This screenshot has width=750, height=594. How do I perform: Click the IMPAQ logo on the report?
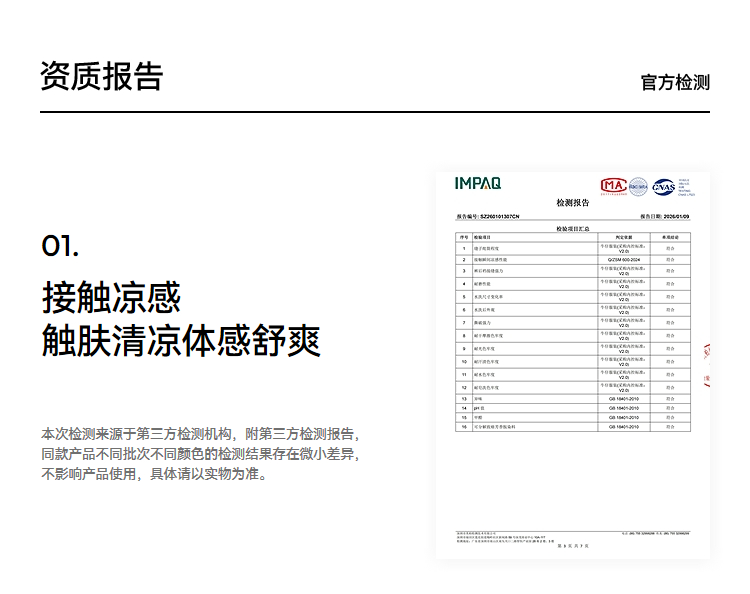(477, 183)
